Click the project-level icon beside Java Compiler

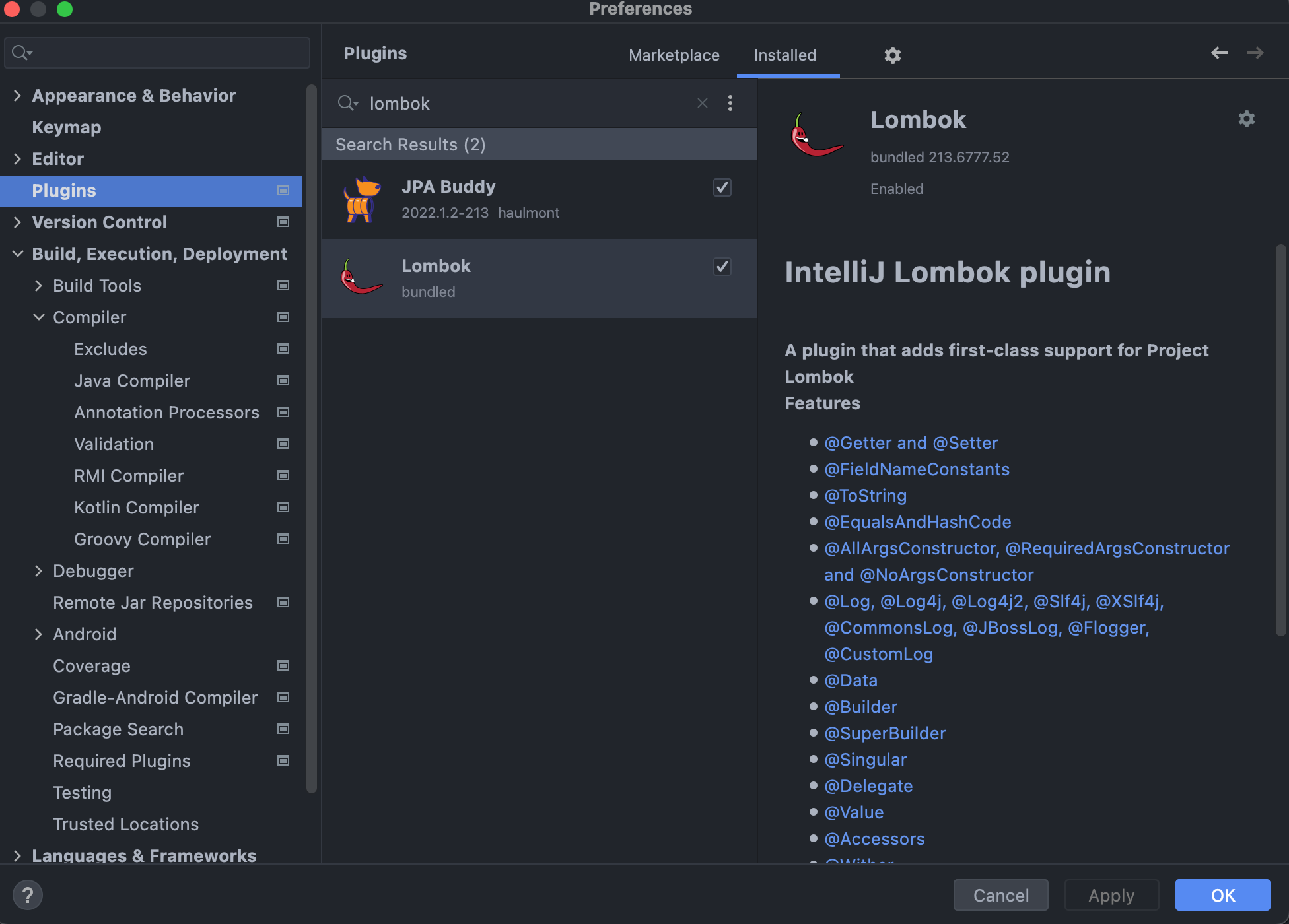tap(283, 381)
